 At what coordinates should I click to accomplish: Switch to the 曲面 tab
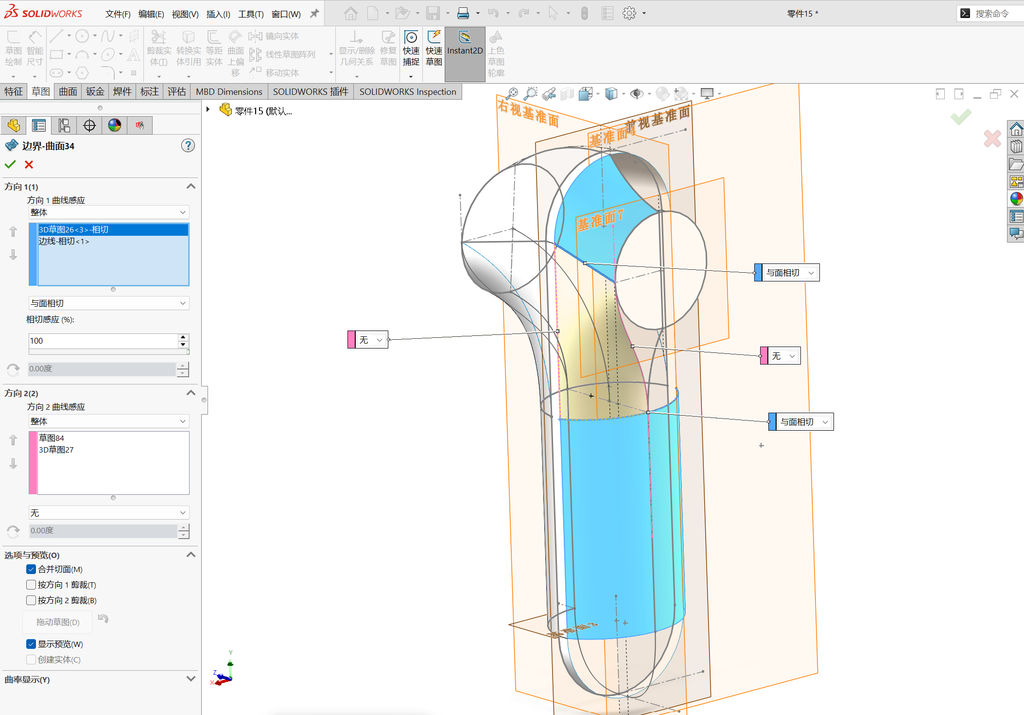click(68, 91)
